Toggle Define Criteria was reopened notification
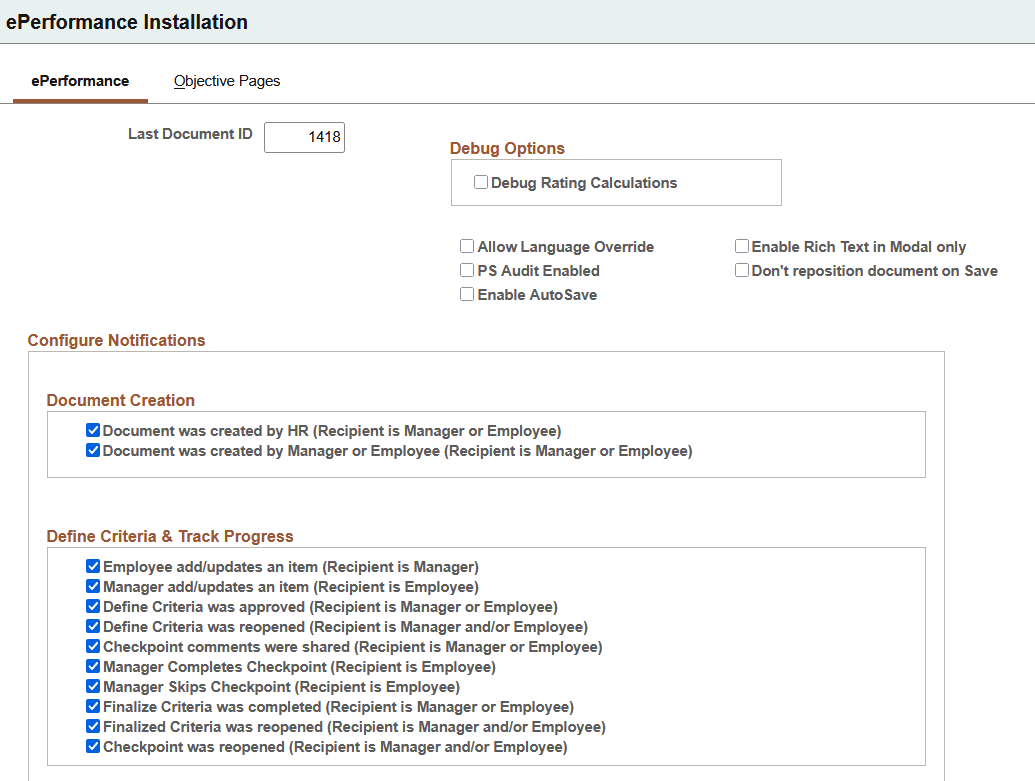This screenshot has height=781, width=1035. [93, 626]
